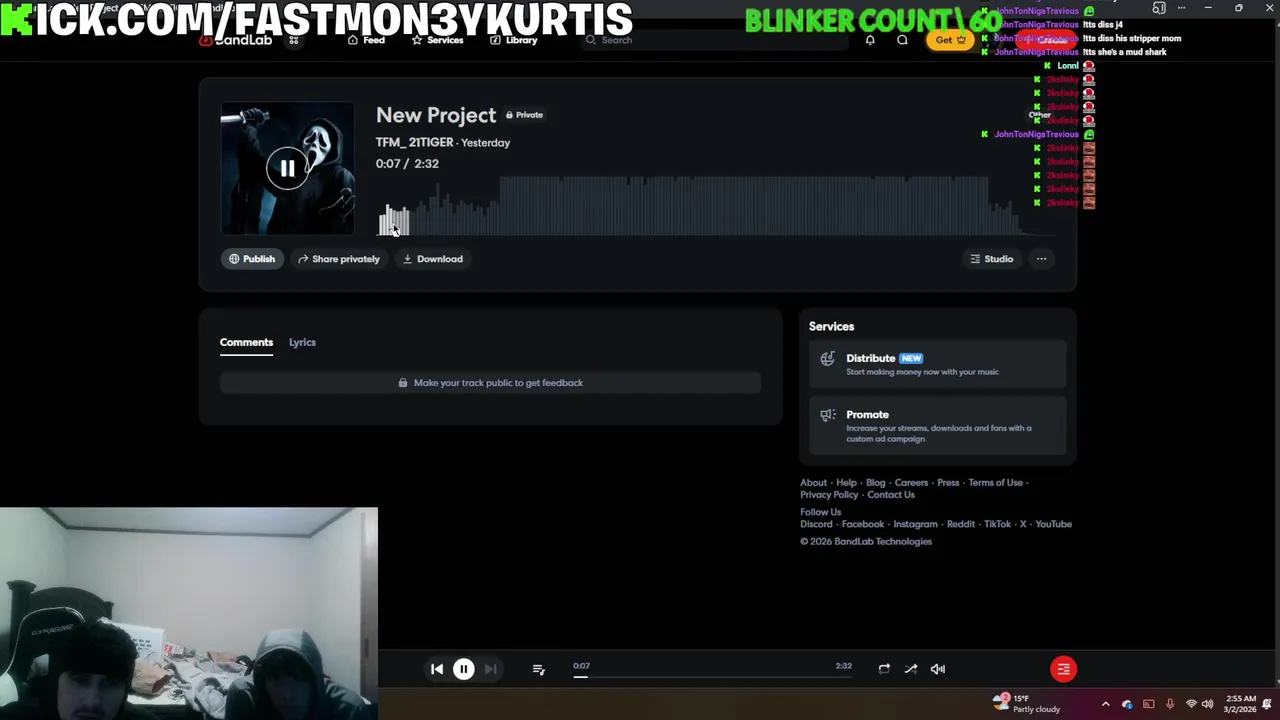Open the Services menu
This screenshot has height=720, width=1280.
coord(438,40)
